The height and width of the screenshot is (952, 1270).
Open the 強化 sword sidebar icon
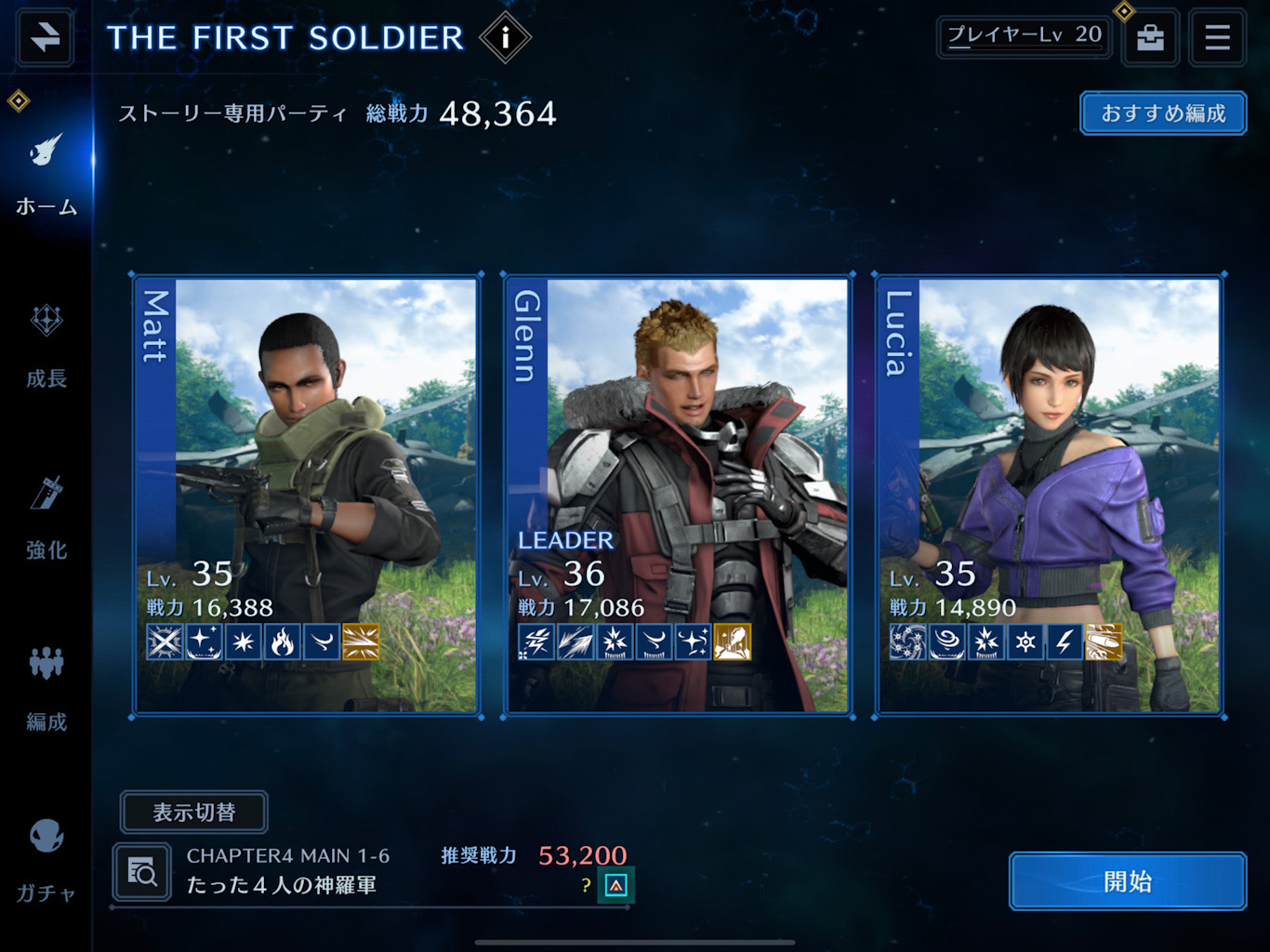[x=46, y=517]
